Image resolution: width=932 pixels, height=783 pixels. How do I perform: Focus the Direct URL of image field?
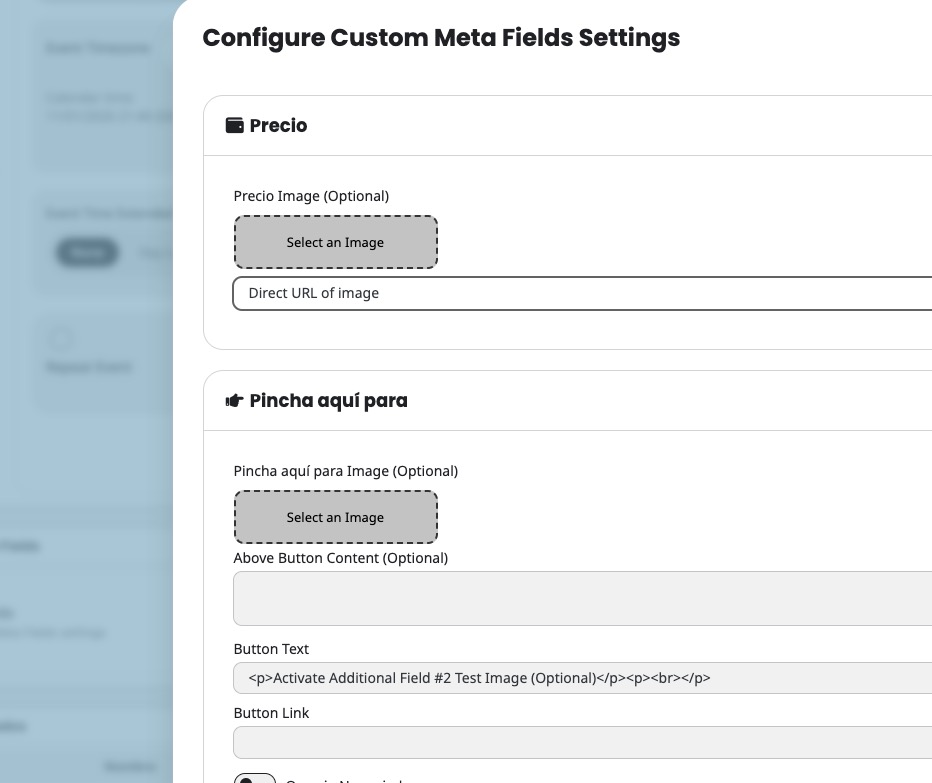coord(582,294)
